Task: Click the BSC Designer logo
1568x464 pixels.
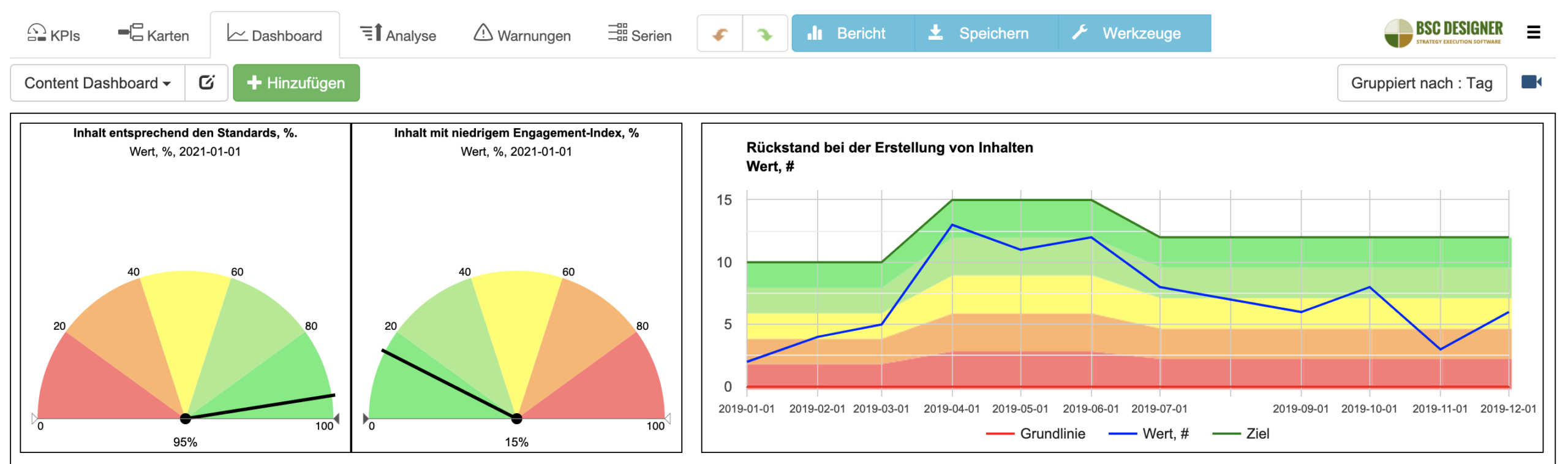Action: [x=1443, y=32]
